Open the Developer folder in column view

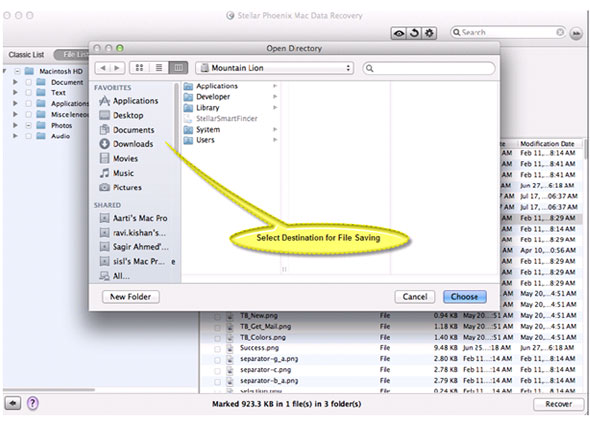pyautogui.click(x=230, y=97)
